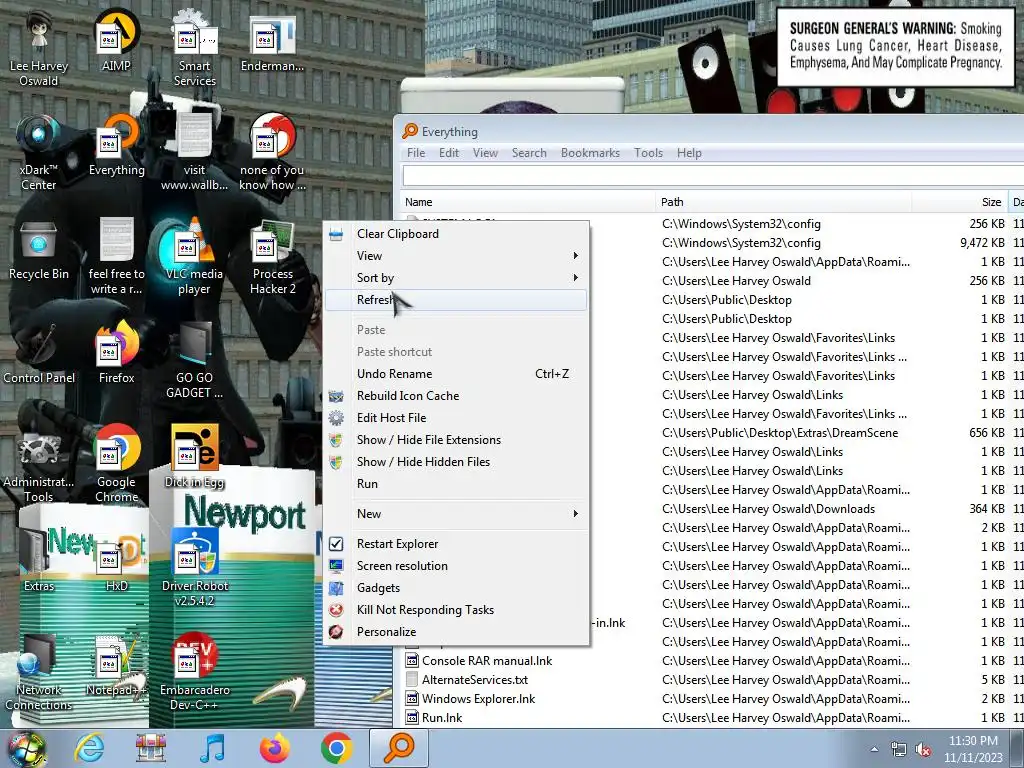
Task: Select the Everything desktop shortcut
Action: [x=116, y=145]
